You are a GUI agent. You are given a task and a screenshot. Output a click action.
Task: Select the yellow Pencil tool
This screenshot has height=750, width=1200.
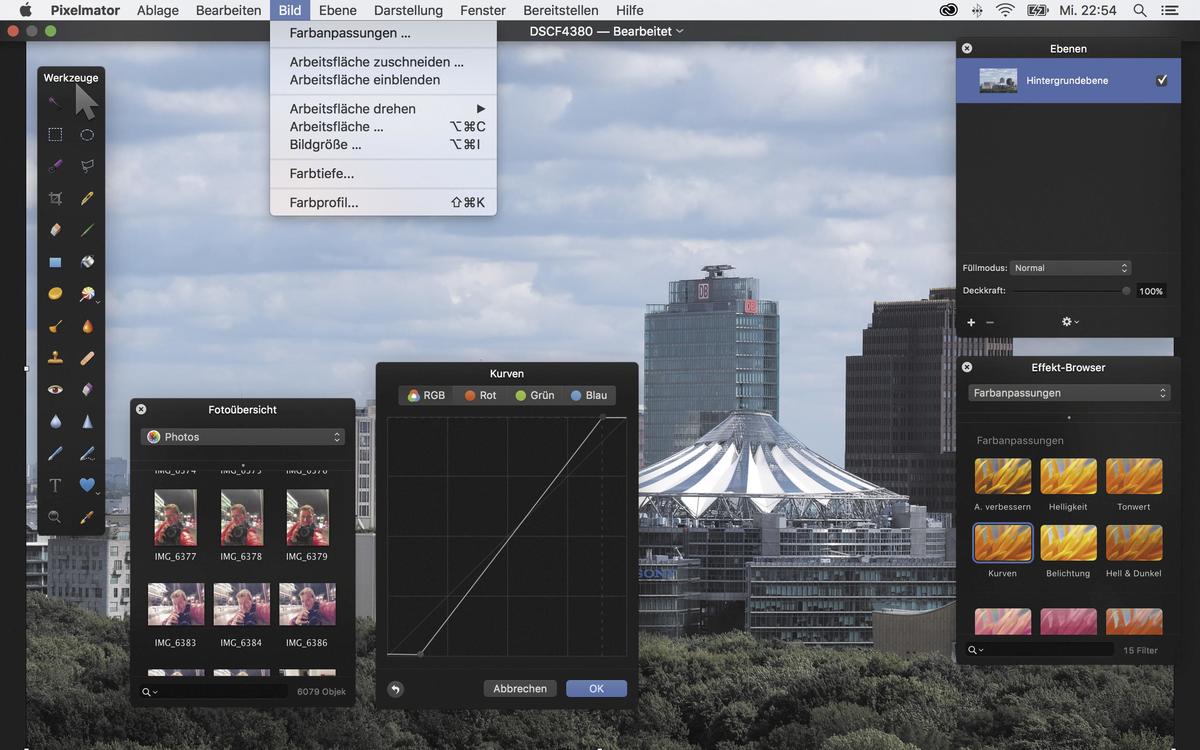click(x=87, y=198)
